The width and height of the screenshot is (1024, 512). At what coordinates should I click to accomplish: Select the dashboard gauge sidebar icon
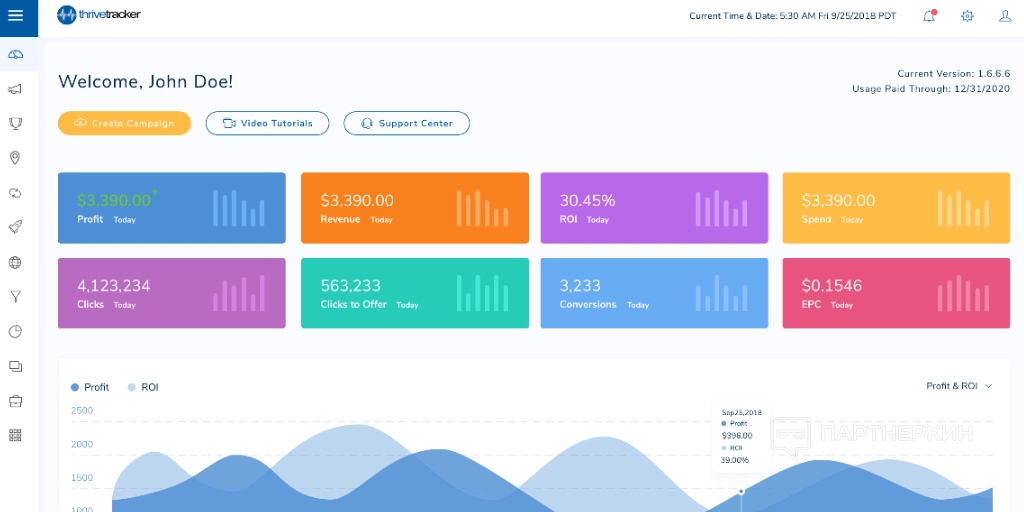click(x=16, y=54)
